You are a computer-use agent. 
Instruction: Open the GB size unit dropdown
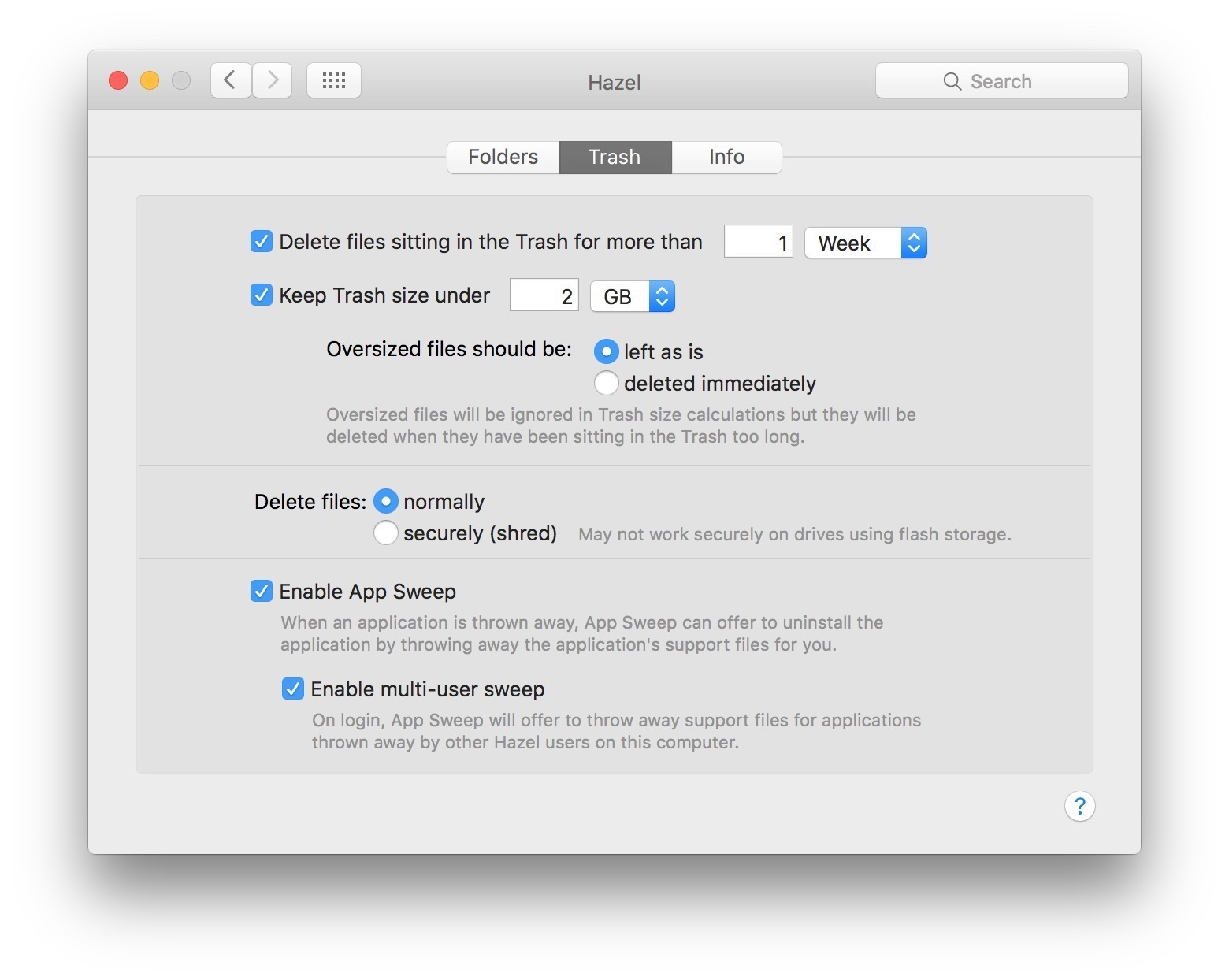tap(633, 296)
